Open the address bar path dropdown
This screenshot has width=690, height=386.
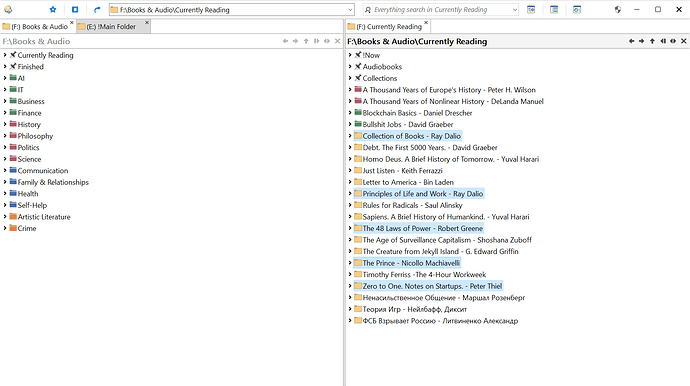point(350,10)
